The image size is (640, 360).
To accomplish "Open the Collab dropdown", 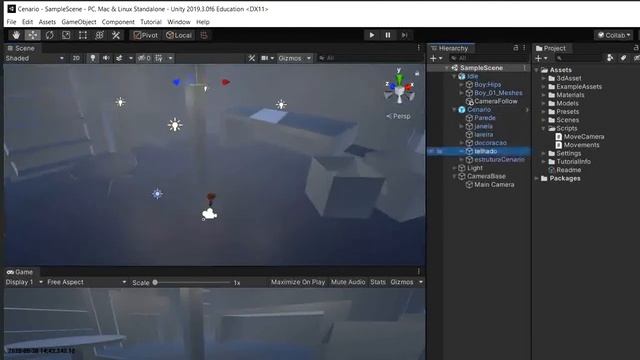I will tap(613, 35).
